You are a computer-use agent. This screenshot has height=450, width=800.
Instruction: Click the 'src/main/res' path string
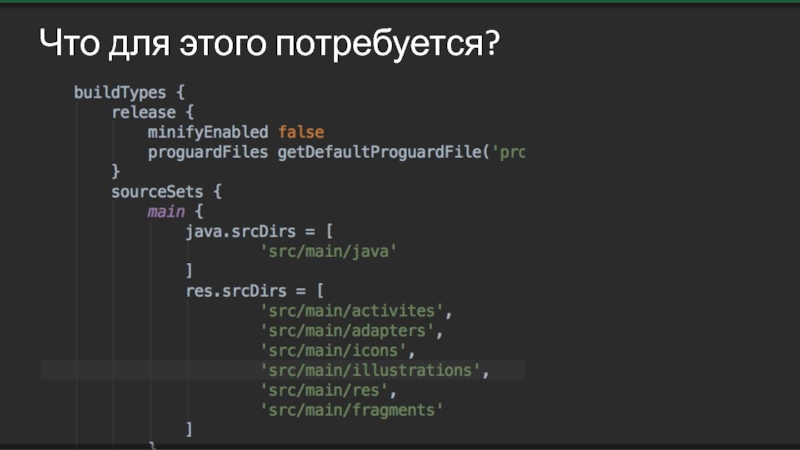(x=328, y=390)
